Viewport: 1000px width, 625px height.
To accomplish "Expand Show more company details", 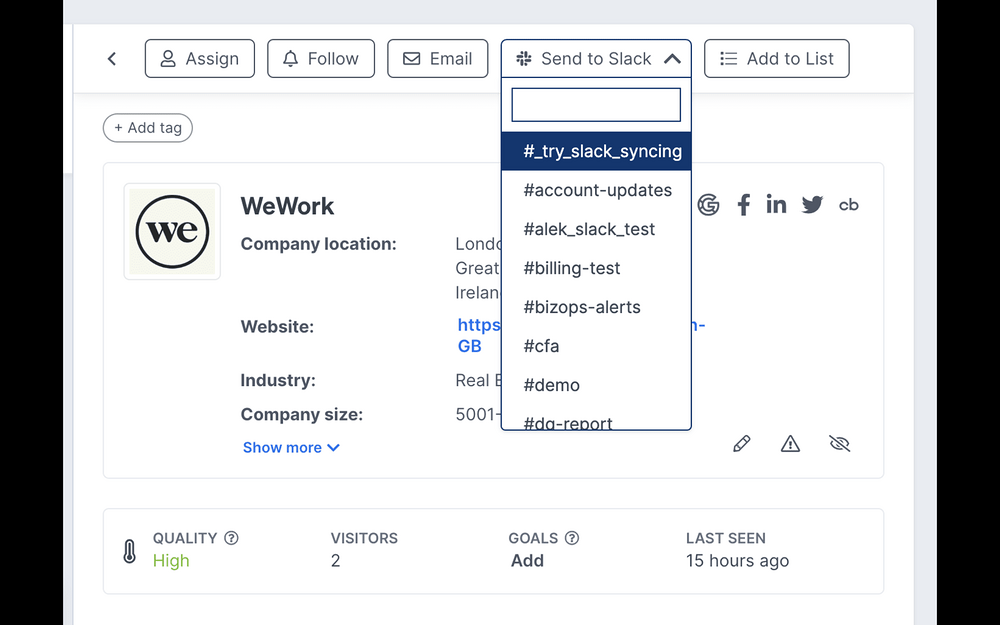I will pyautogui.click(x=291, y=448).
